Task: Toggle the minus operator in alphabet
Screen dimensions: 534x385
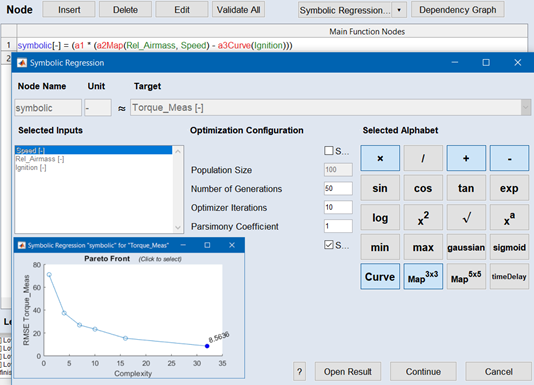Action: pyautogui.click(x=509, y=158)
